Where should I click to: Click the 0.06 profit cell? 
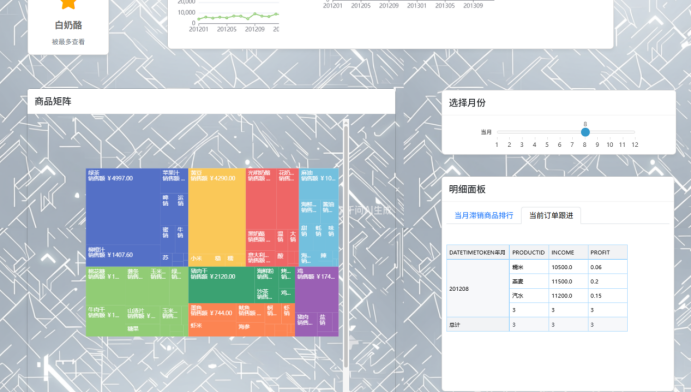[x=607, y=267]
